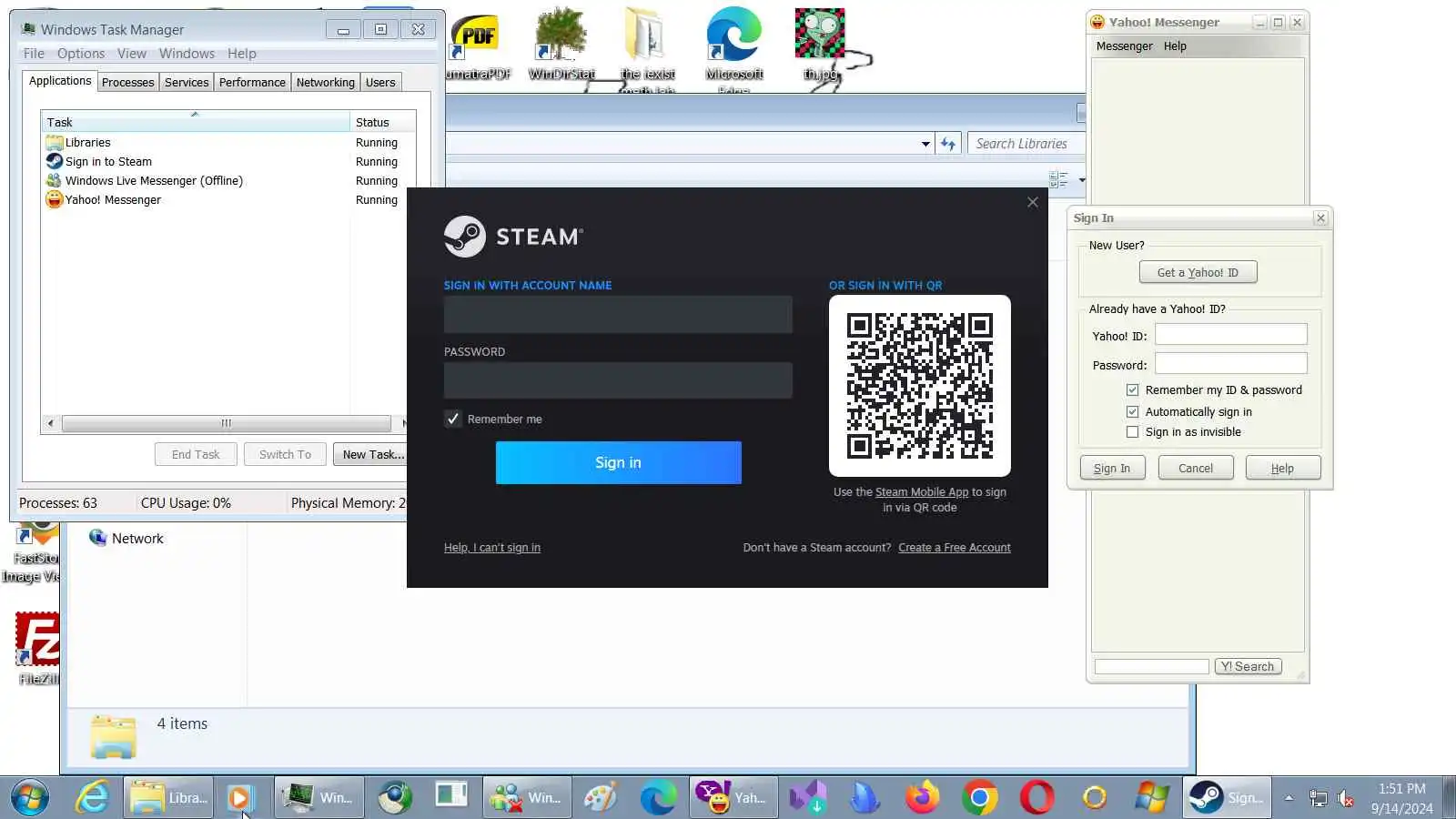Launch Internet Explorer from the taskbar
1456x819 pixels.
click(x=92, y=797)
